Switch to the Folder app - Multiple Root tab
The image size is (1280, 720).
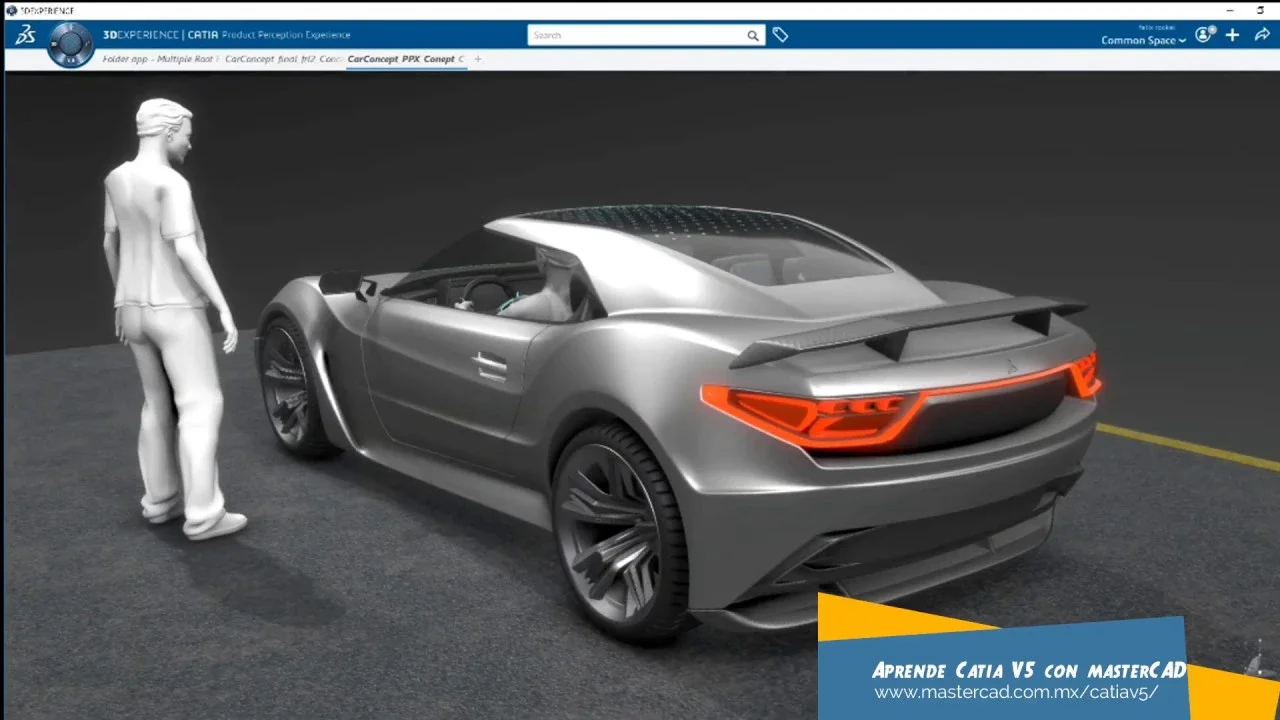click(x=160, y=59)
